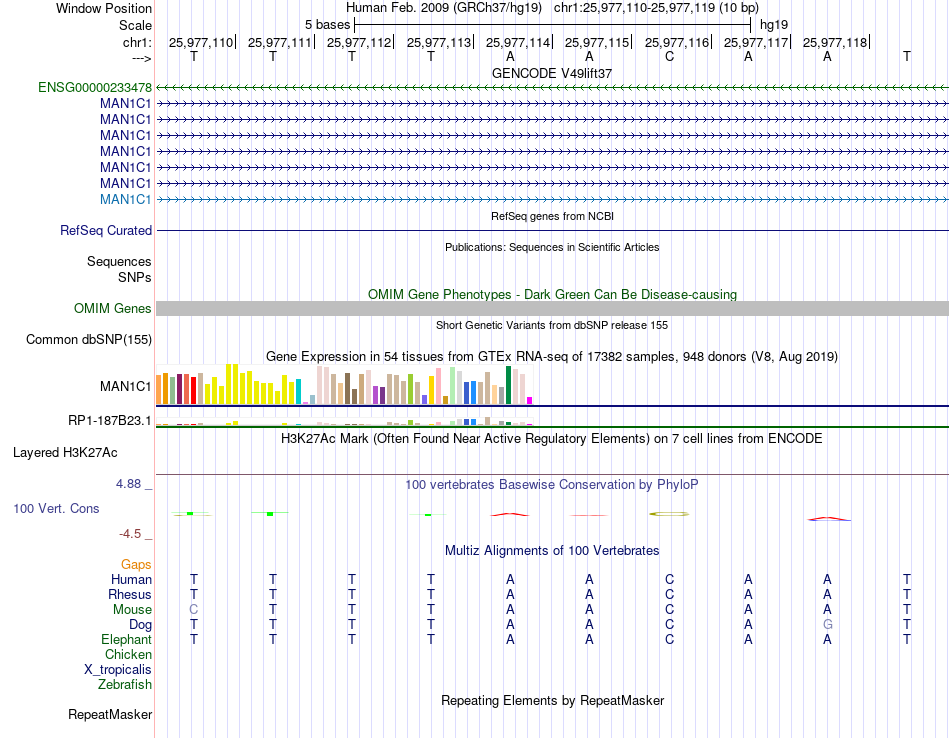Click the MAN1C1 GTEx expression bar chart
Viewport: 950px width, 738px height.
(x=344, y=385)
